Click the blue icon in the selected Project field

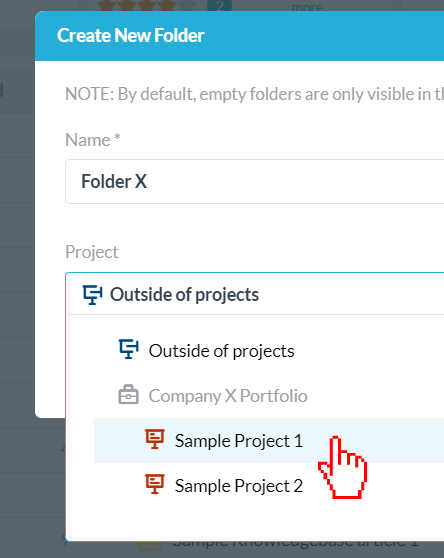(x=92, y=295)
